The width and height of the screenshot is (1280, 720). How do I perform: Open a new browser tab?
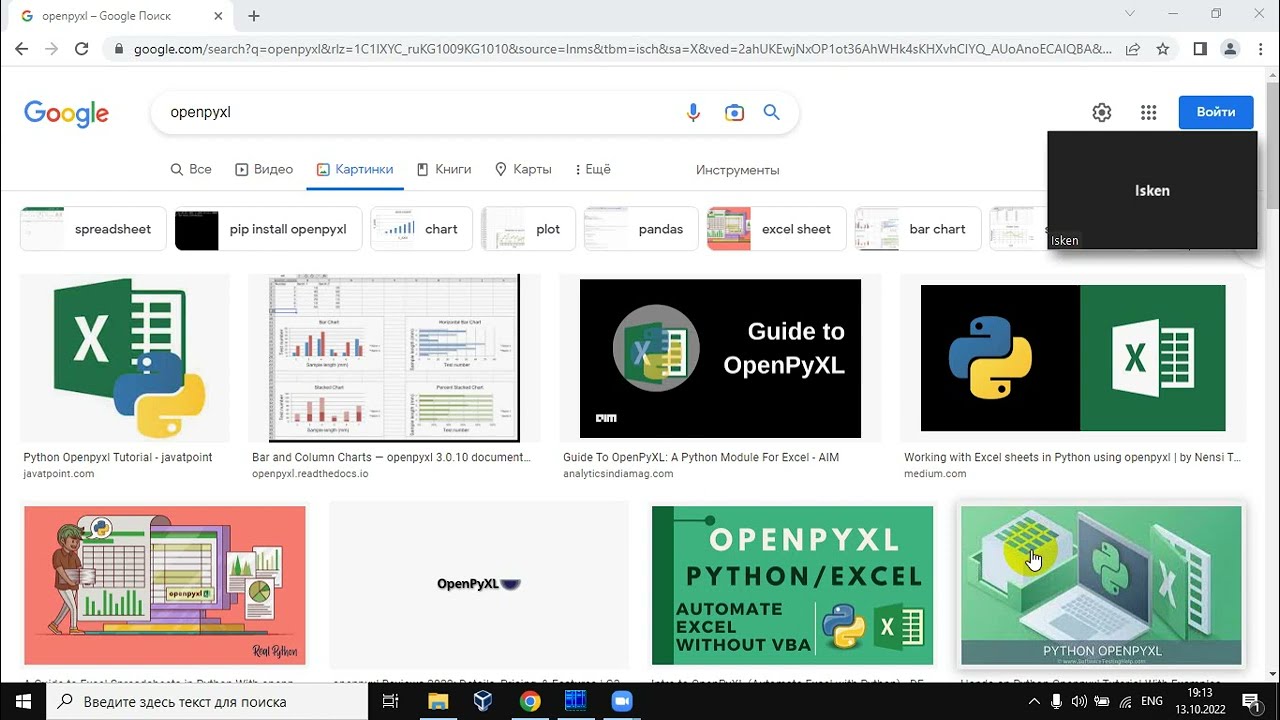(254, 16)
